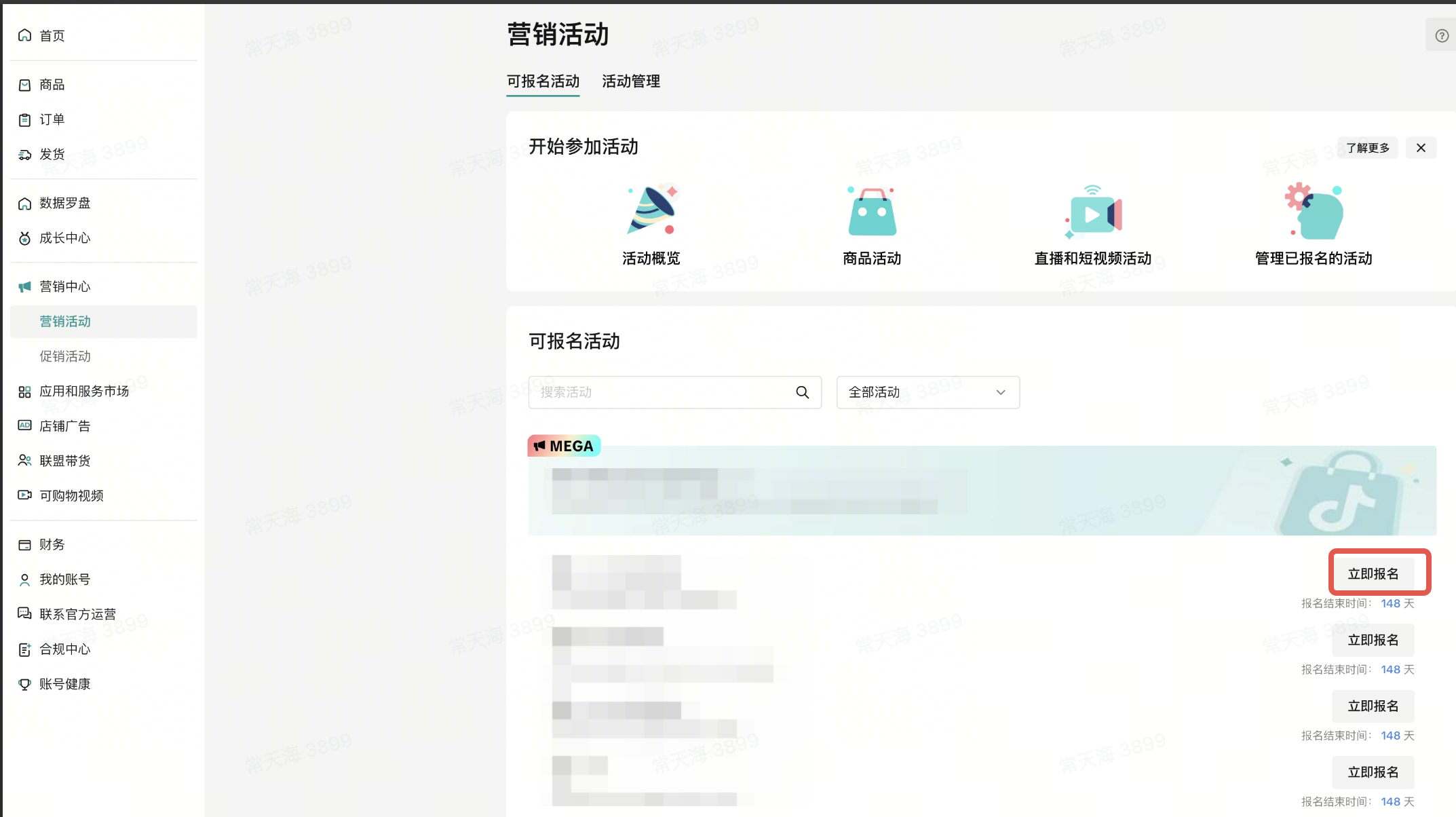The width and height of the screenshot is (1456, 817).
Task: Switch to the 活动管理 tab
Action: click(630, 81)
